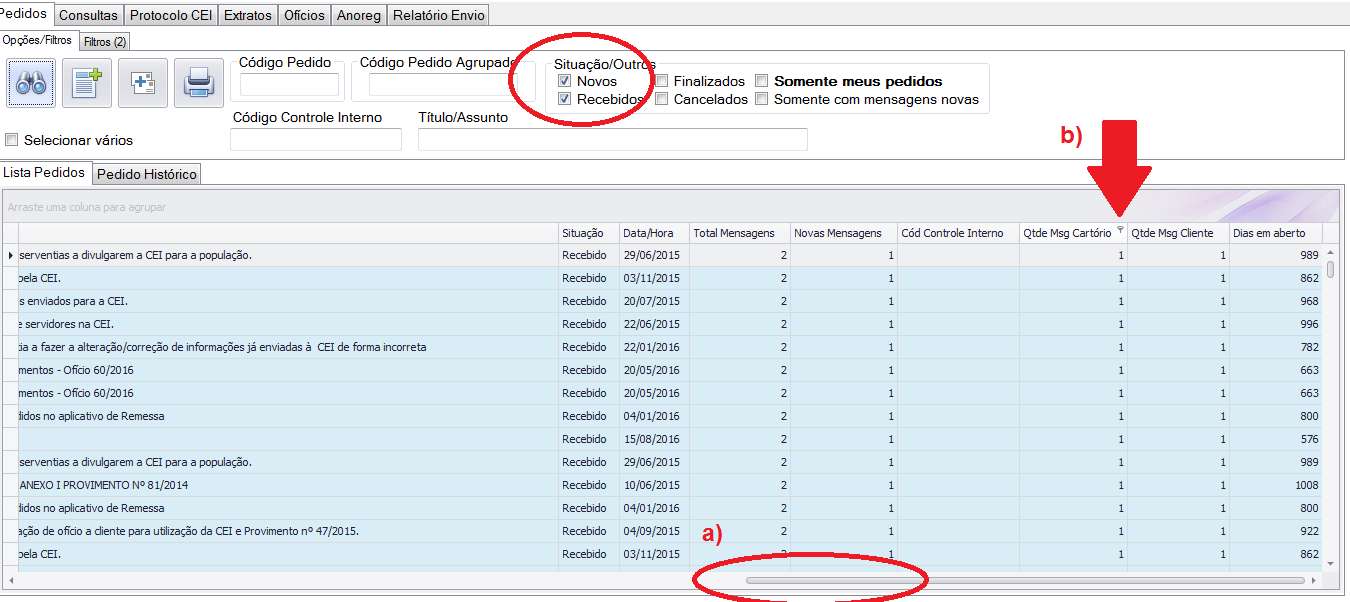Open filter icon on Qtde Msg Cartório header
The image size is (1350, 602).
point(1120,230)
